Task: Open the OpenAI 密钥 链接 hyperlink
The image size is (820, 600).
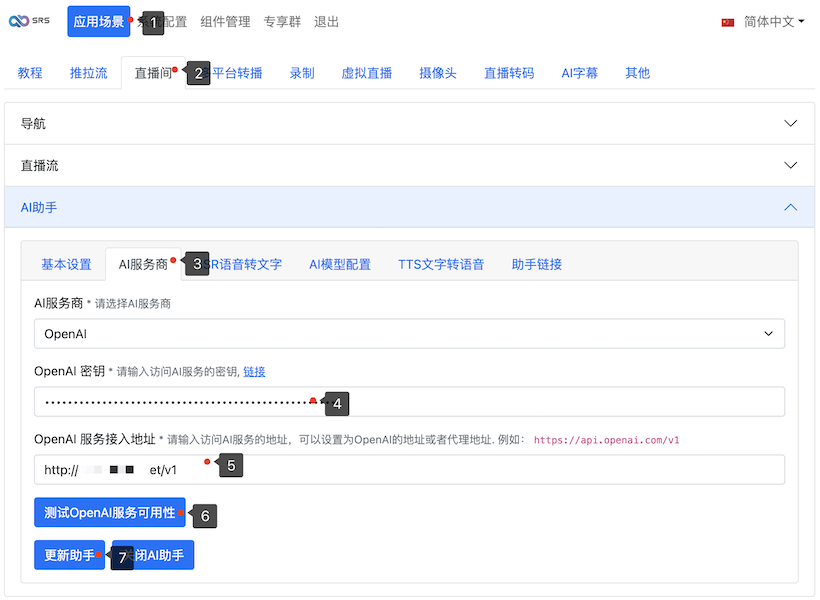Action: tap(254, 372)
